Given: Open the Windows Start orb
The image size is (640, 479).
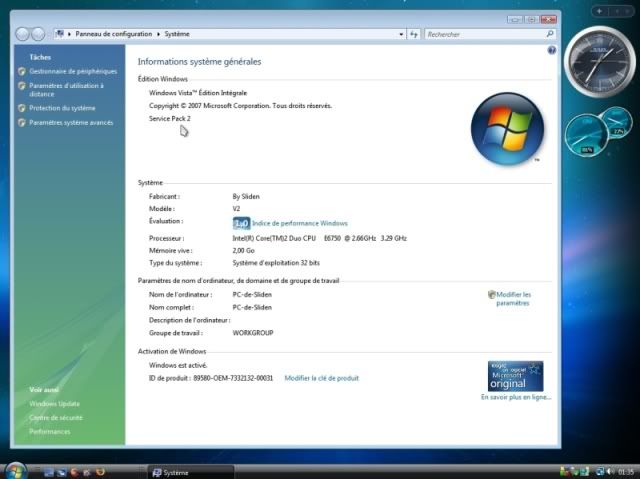Looking at the screenshot, I should pyautogui.click(x=16, y=471).
